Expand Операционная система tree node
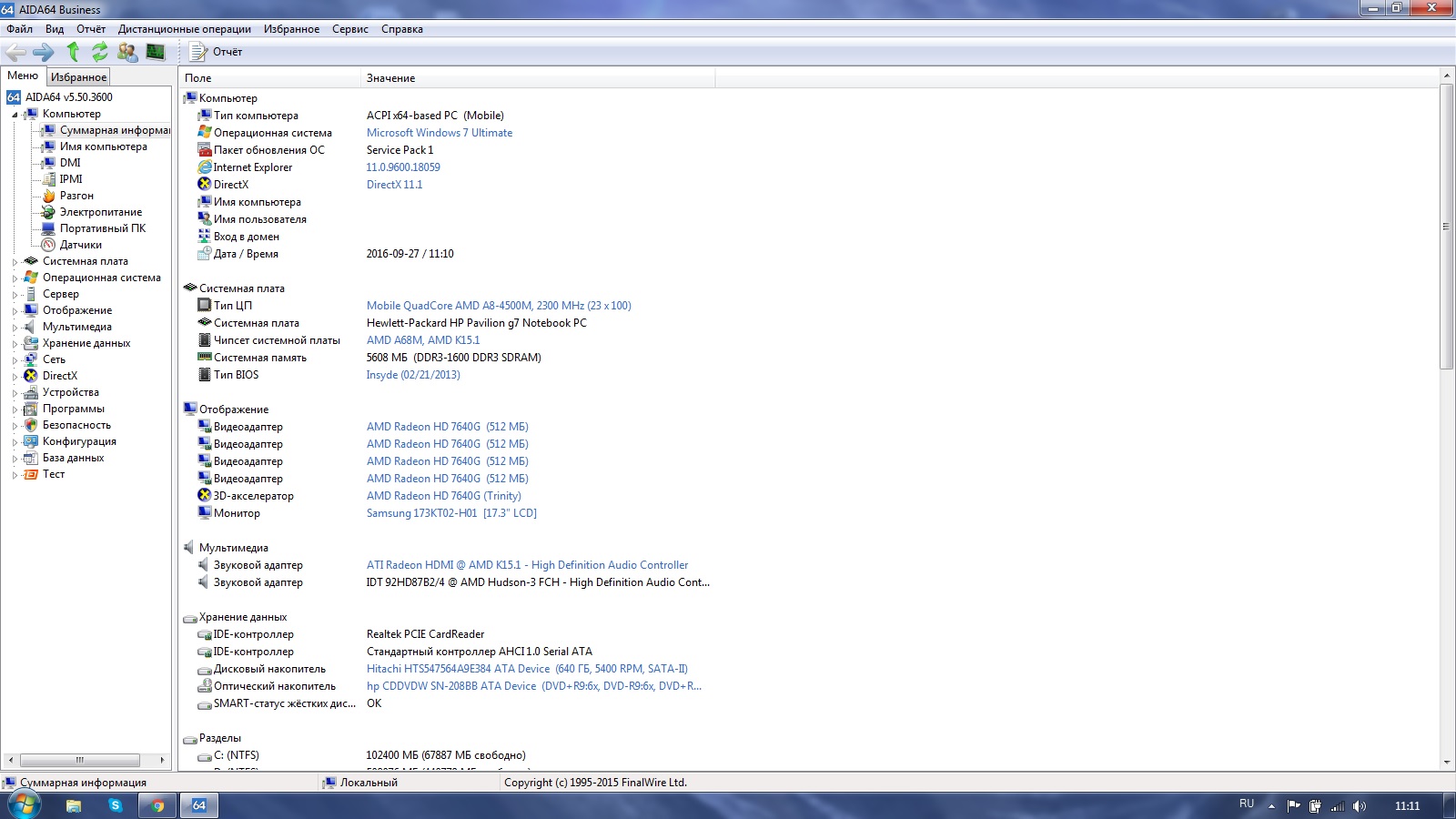The image size is (1456, 819). pos(15,278)
